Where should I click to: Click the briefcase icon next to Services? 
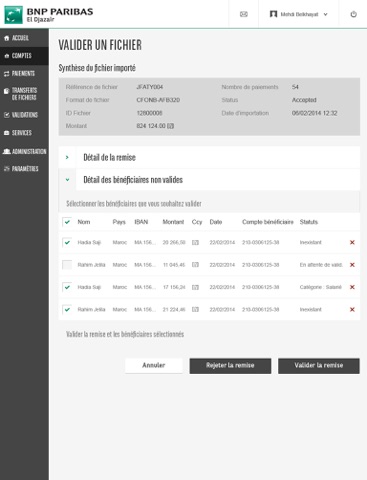click(x=7, y=133)
